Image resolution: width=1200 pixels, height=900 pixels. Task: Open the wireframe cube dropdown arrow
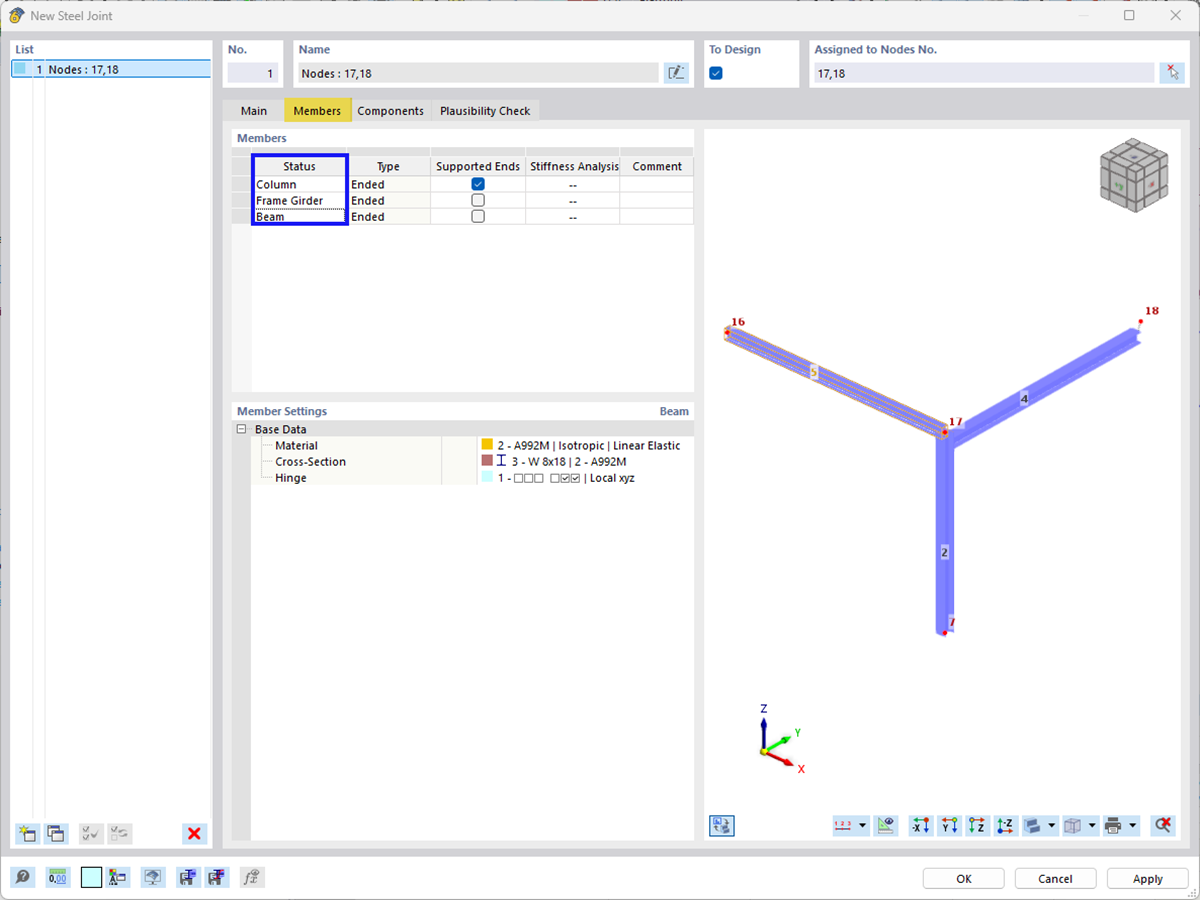[x=1091, y=826]
